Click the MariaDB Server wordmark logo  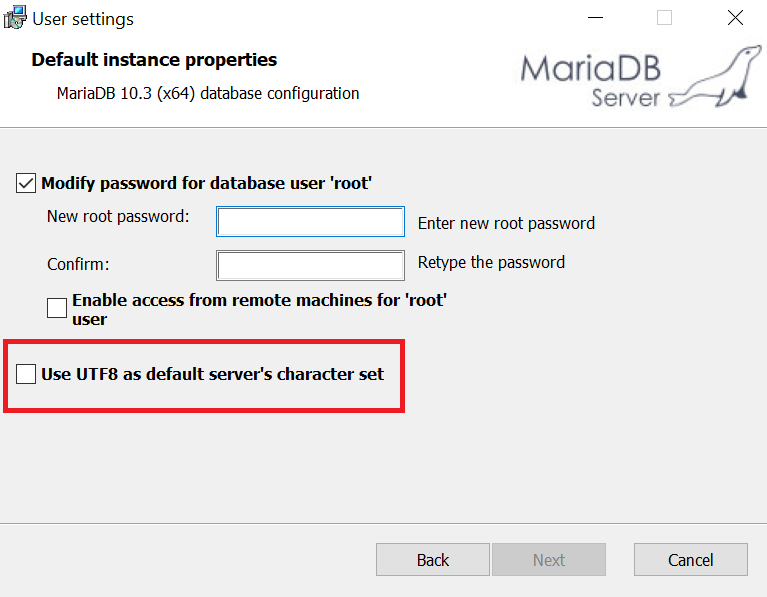pyautogui.click(x=591, y=80)
